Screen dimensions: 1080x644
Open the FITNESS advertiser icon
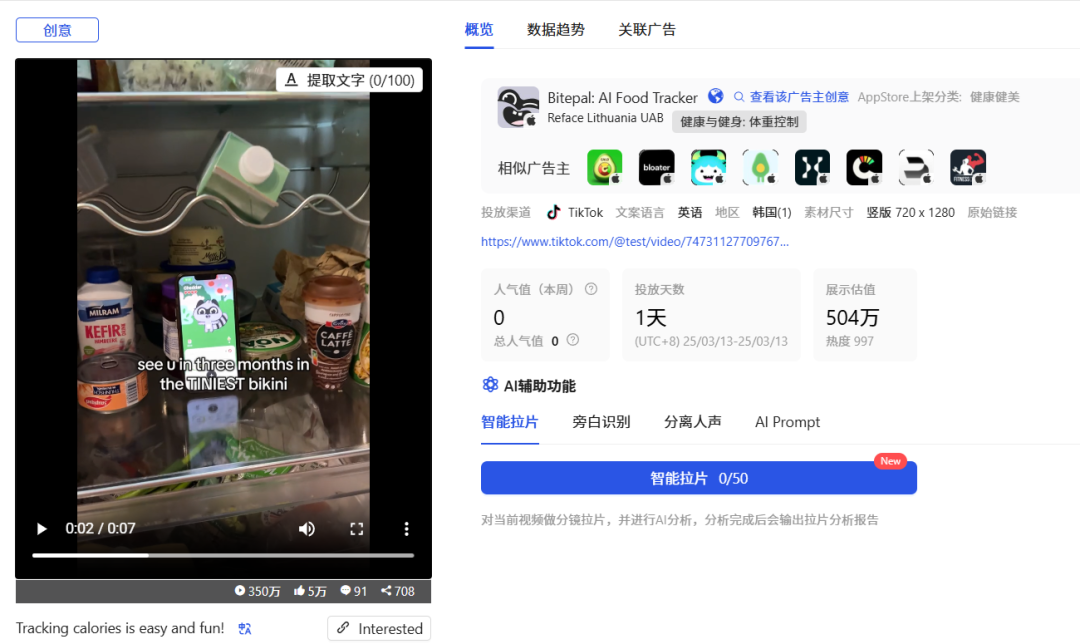tap(968, 167)
